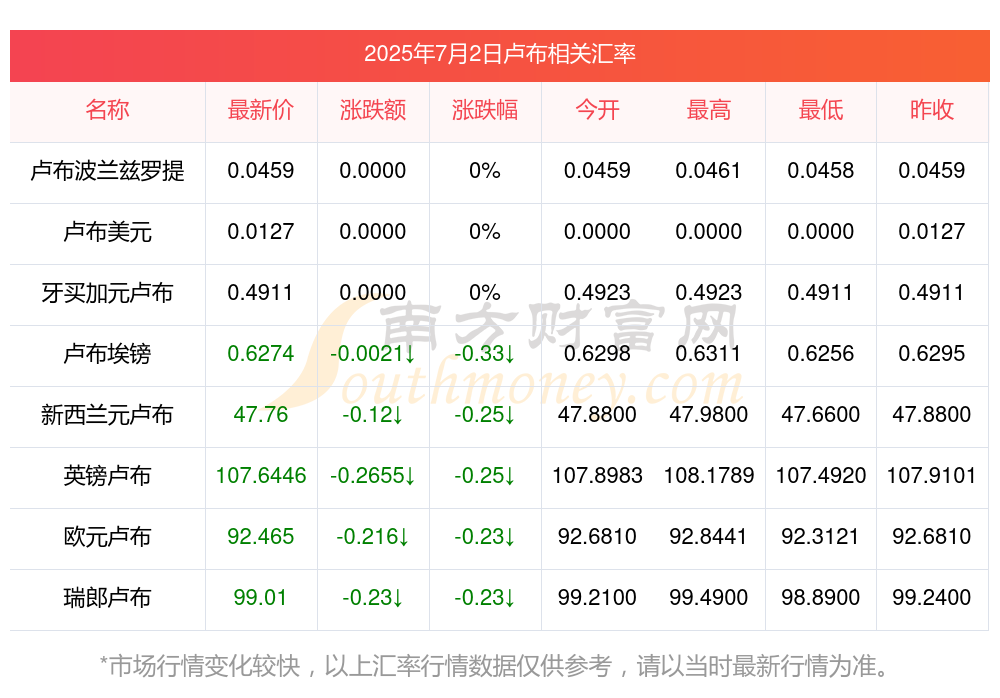Click latest price 0.0127 for 卢布美元
Viewport: 1000px width, 698px height.
click(260, 232)
